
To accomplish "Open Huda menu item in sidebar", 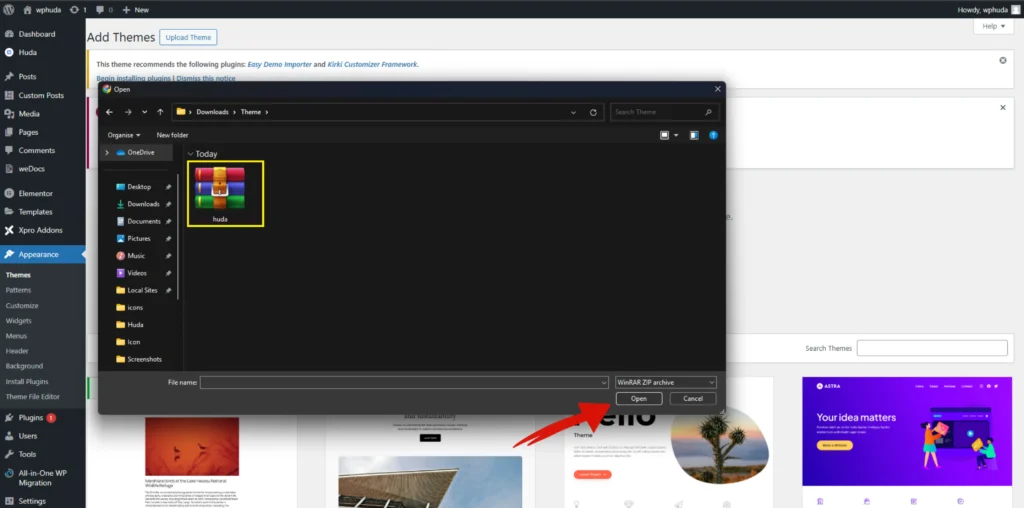I will [27, 52].
